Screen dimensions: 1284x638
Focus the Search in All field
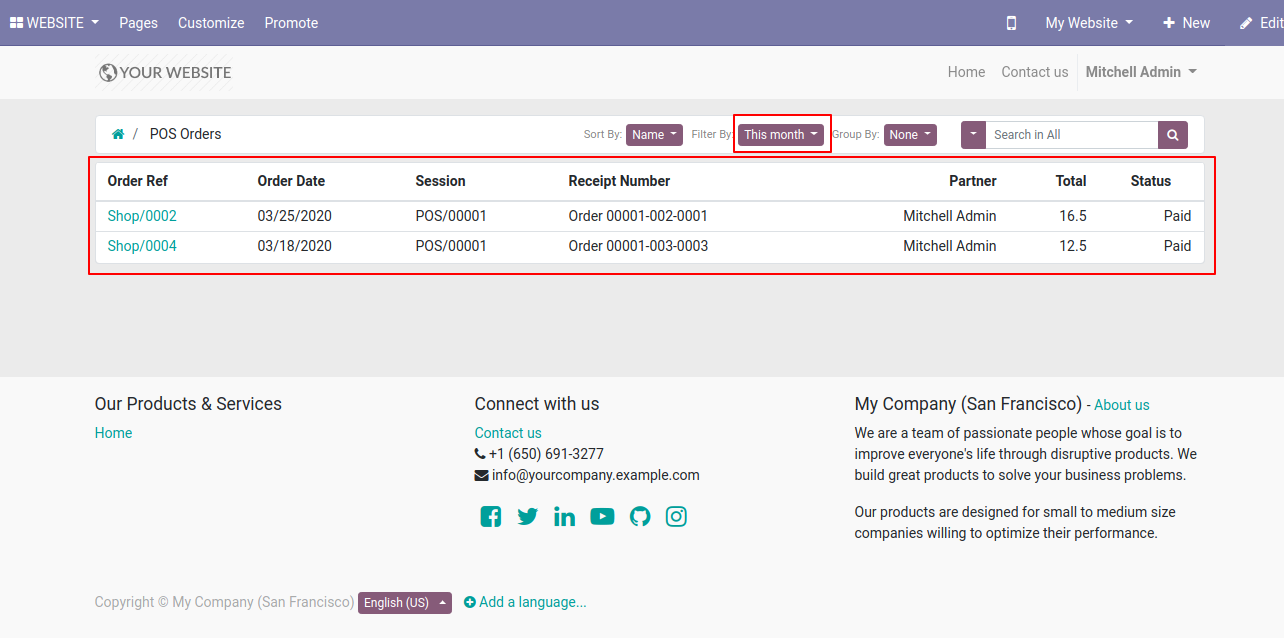click(x=1072, y=135)
